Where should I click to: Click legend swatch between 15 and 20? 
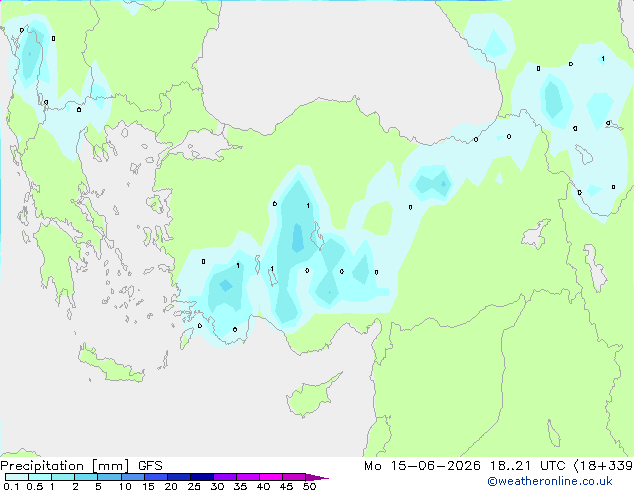(155, 477)
